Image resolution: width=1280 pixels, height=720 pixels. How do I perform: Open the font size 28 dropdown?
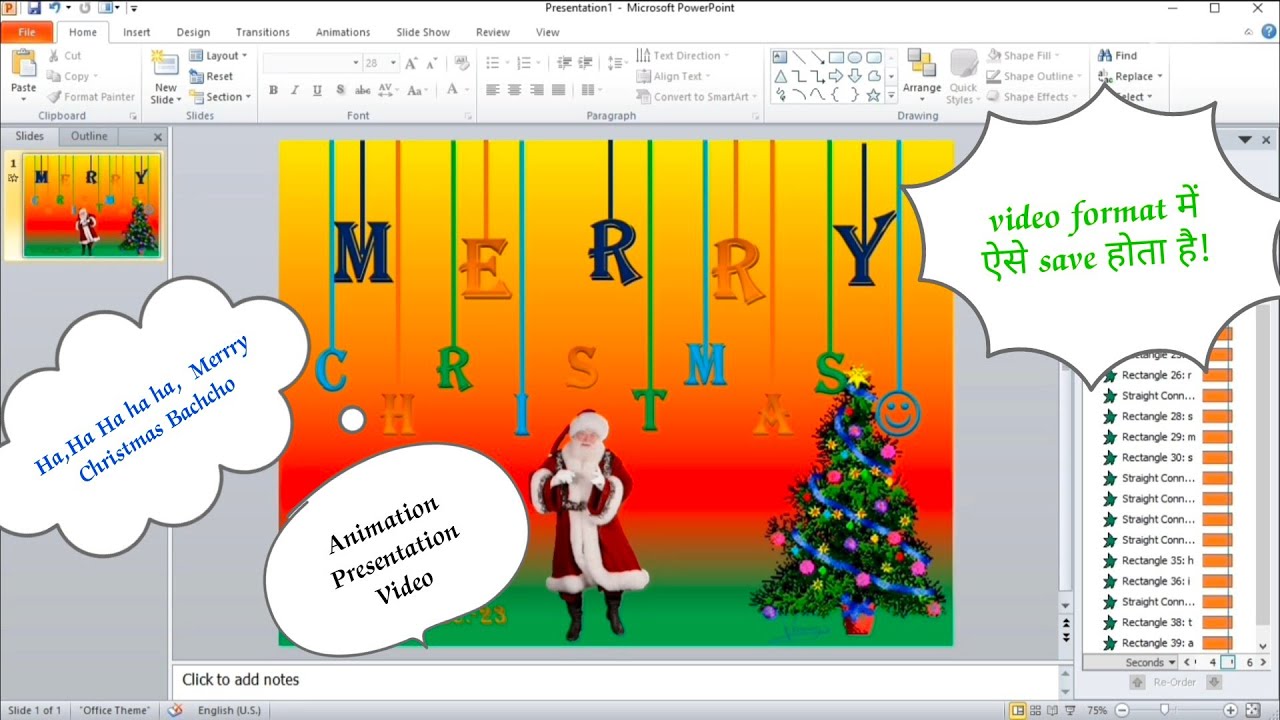tap(393, 63)
